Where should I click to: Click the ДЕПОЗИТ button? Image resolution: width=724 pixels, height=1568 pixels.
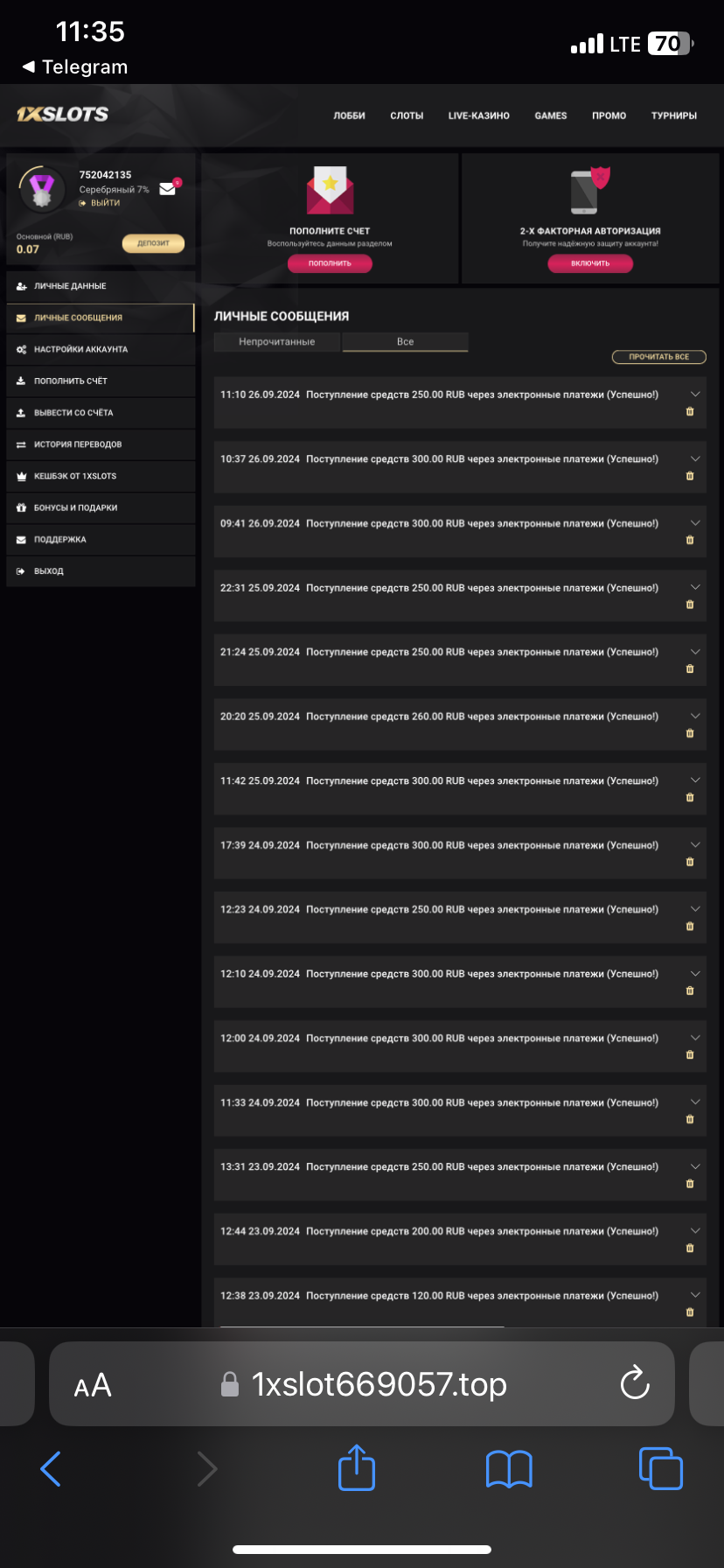[x=153, y=243]
